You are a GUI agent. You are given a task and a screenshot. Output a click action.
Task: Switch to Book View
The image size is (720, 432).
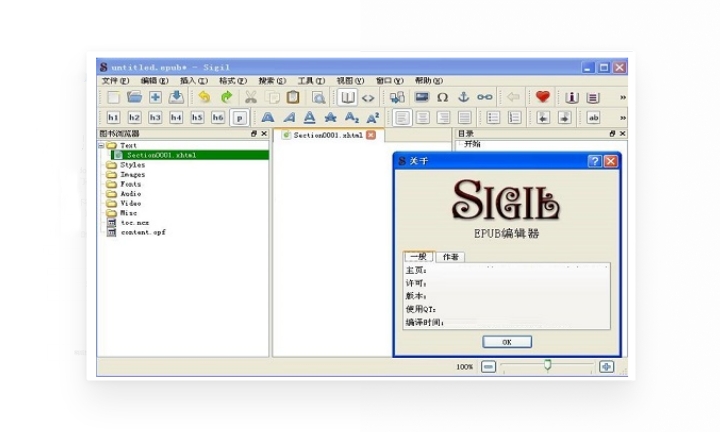[x=347, y=97]
